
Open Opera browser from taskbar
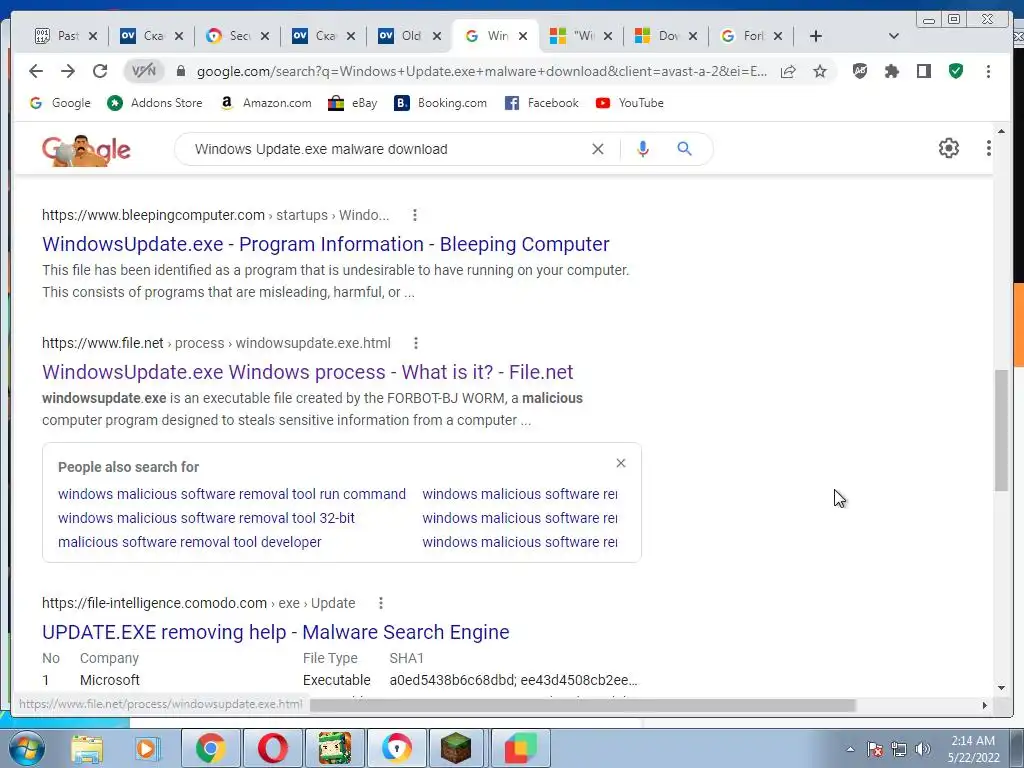coord(272,748)
